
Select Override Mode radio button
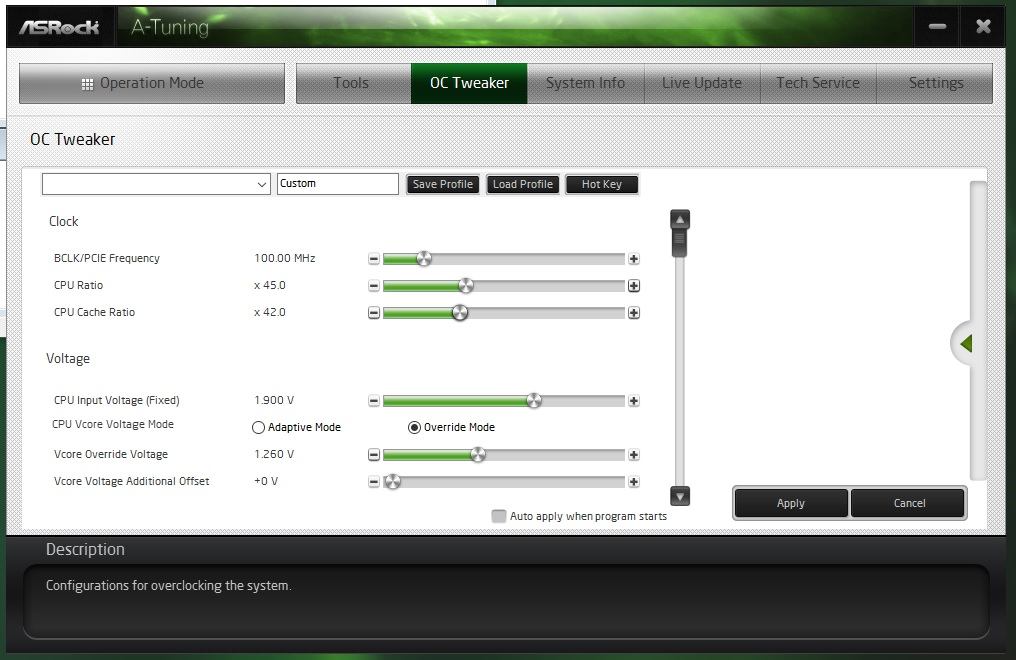414,427
